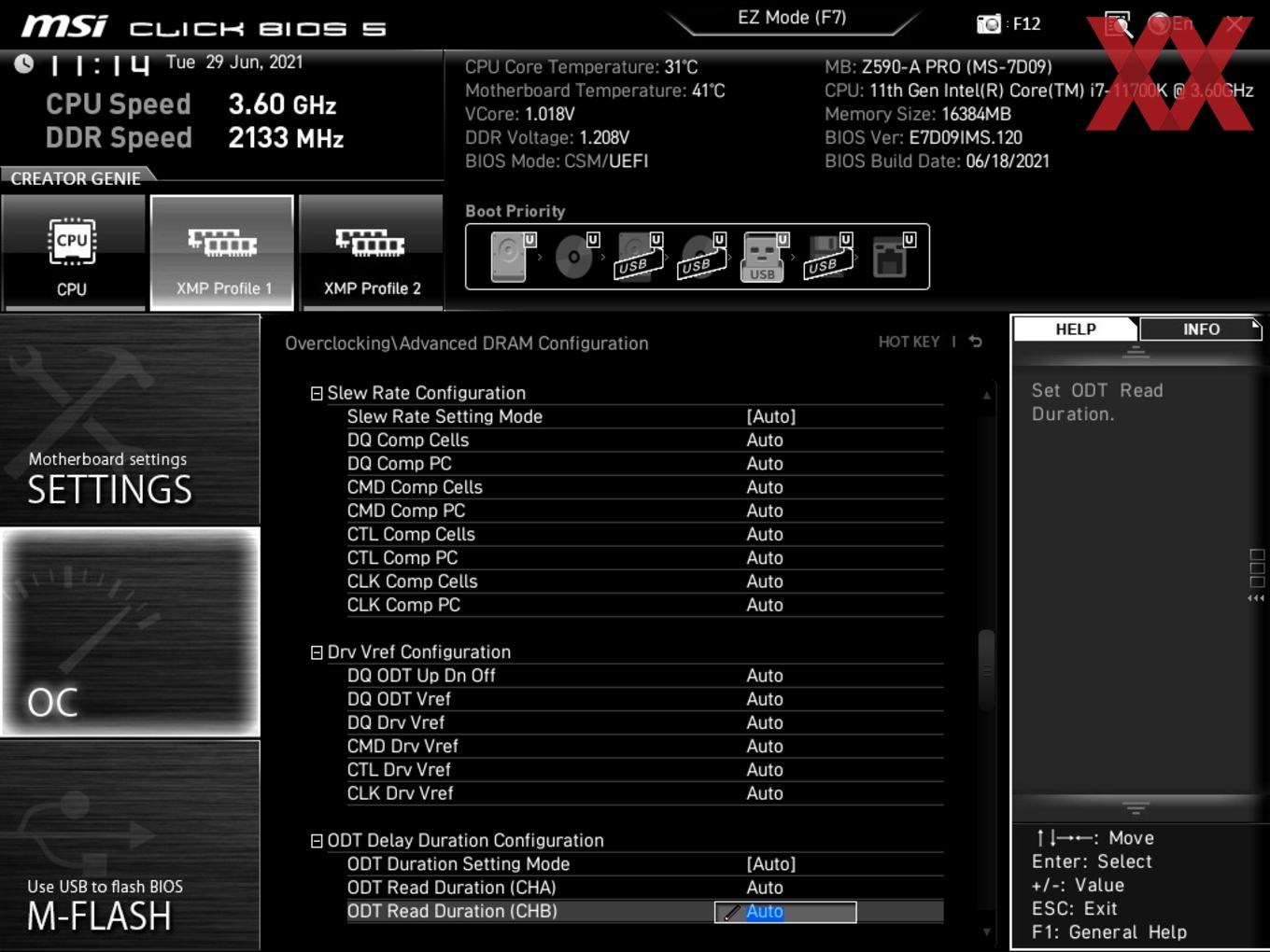
Task: Open the DQ Comp Cells Auto value
Action: pyautogui.click(x=765, y=441)
